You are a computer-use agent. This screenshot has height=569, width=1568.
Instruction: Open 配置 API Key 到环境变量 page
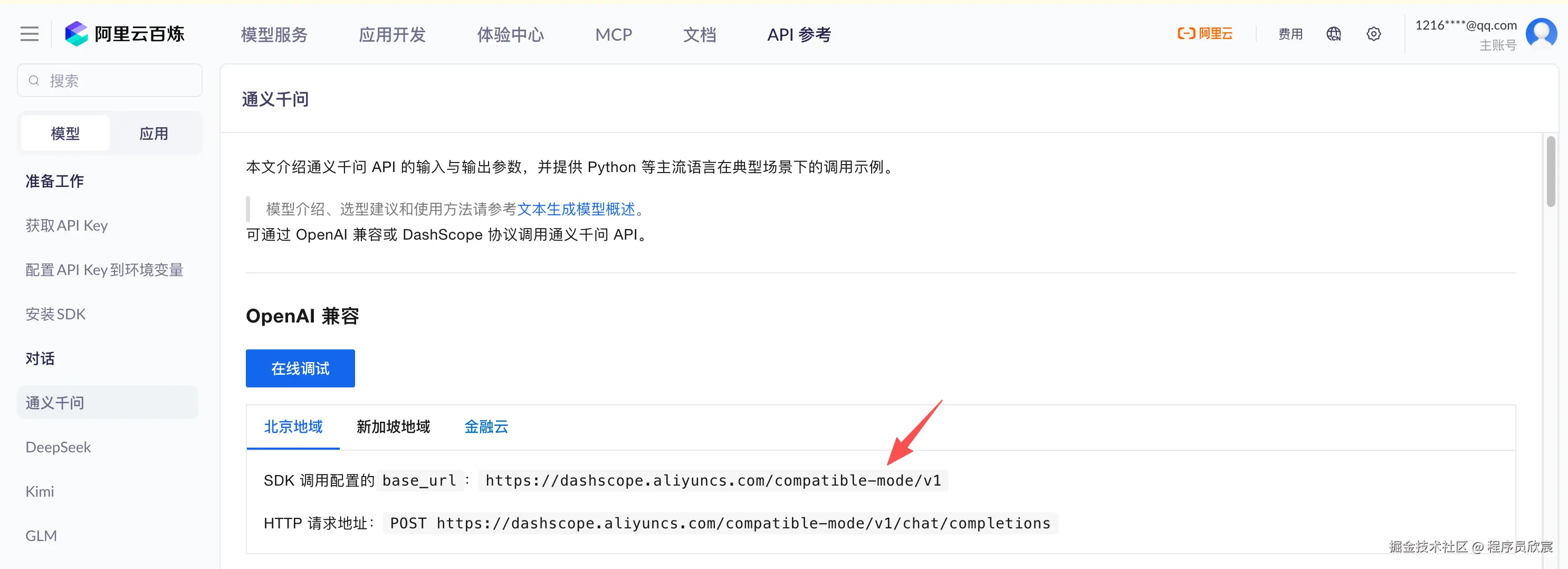pos(104,270)
